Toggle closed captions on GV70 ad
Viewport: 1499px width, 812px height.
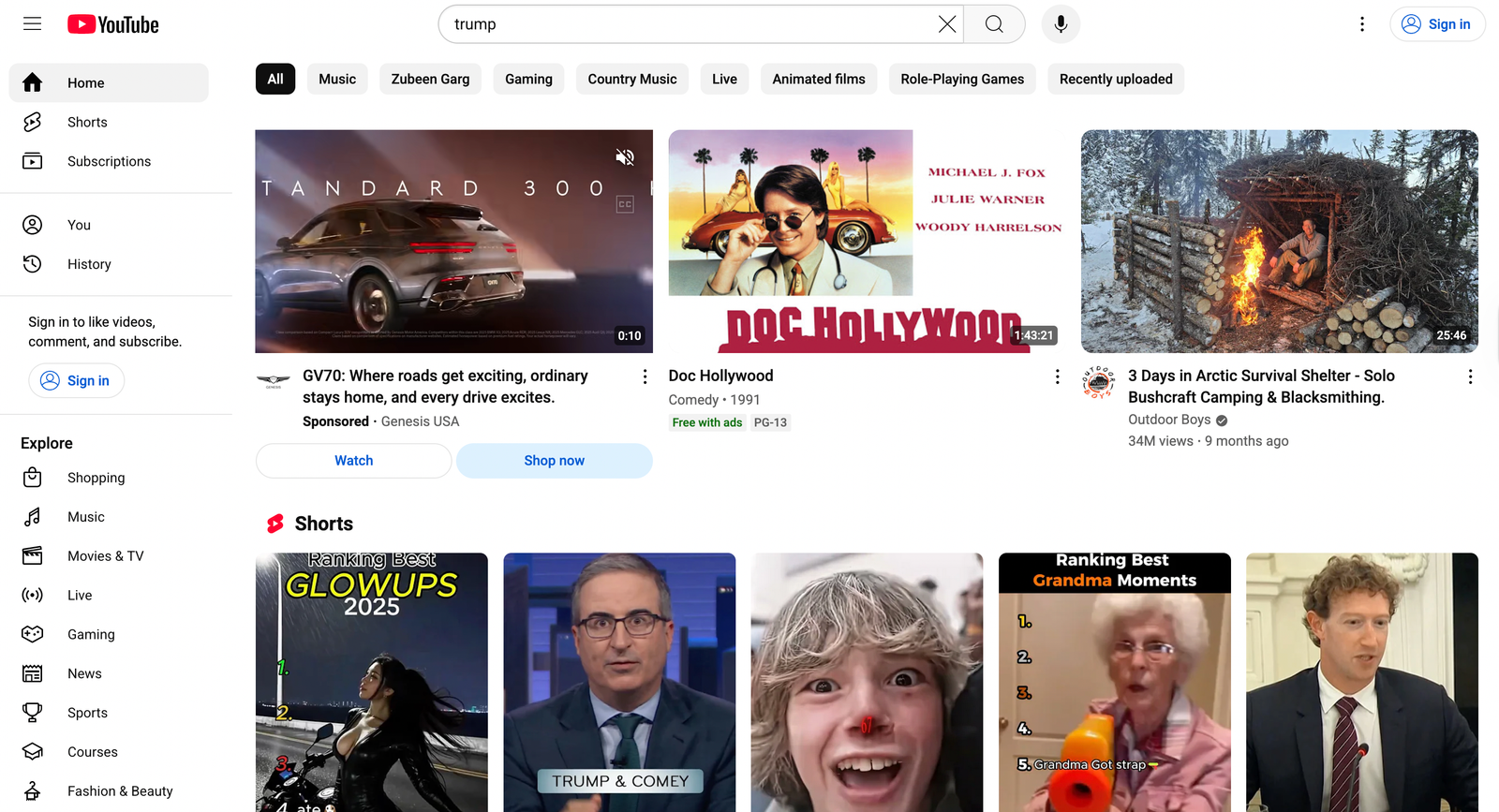point(625,204)
